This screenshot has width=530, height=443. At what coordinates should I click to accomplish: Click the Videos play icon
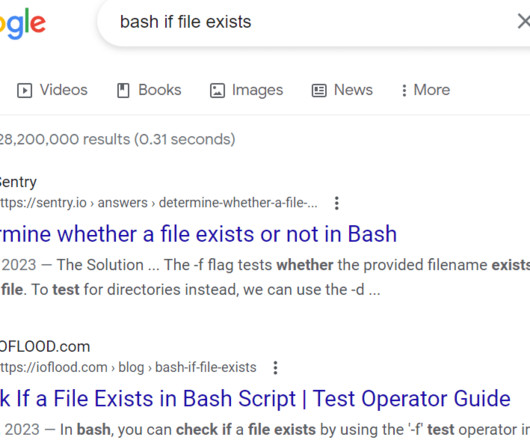click(25, 91)
